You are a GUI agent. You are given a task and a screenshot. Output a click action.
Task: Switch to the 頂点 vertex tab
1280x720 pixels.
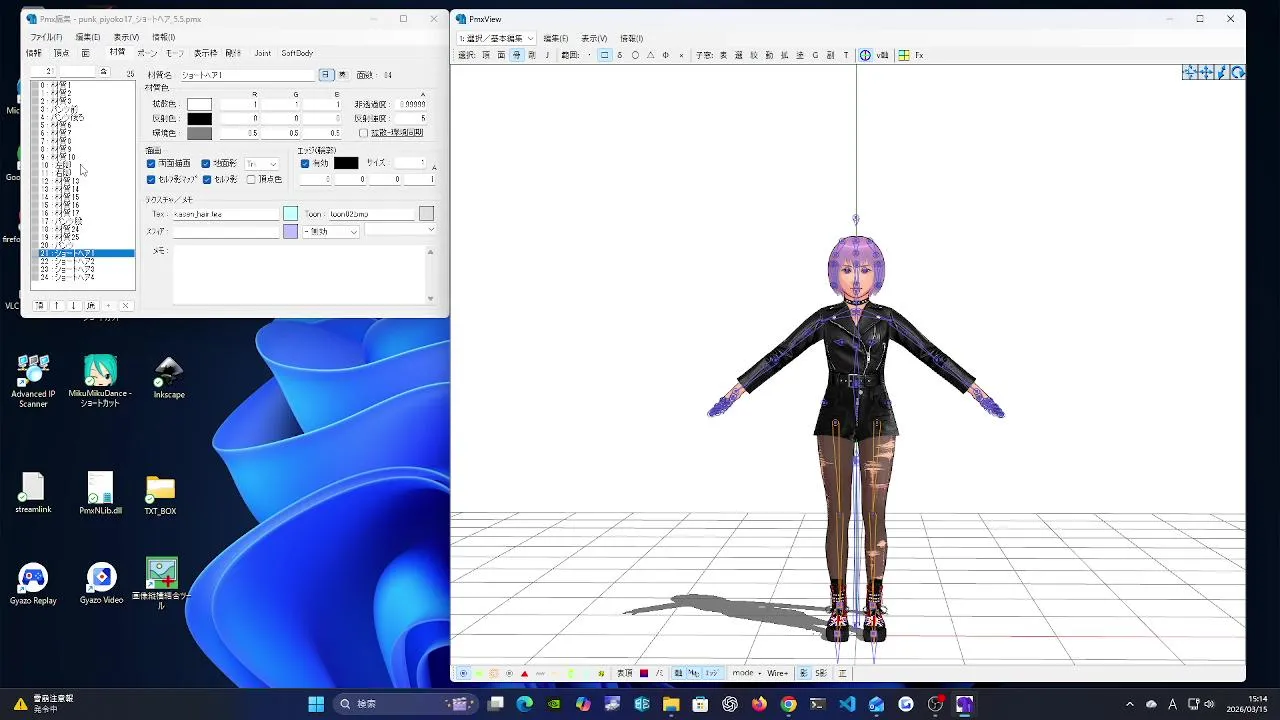62,53
